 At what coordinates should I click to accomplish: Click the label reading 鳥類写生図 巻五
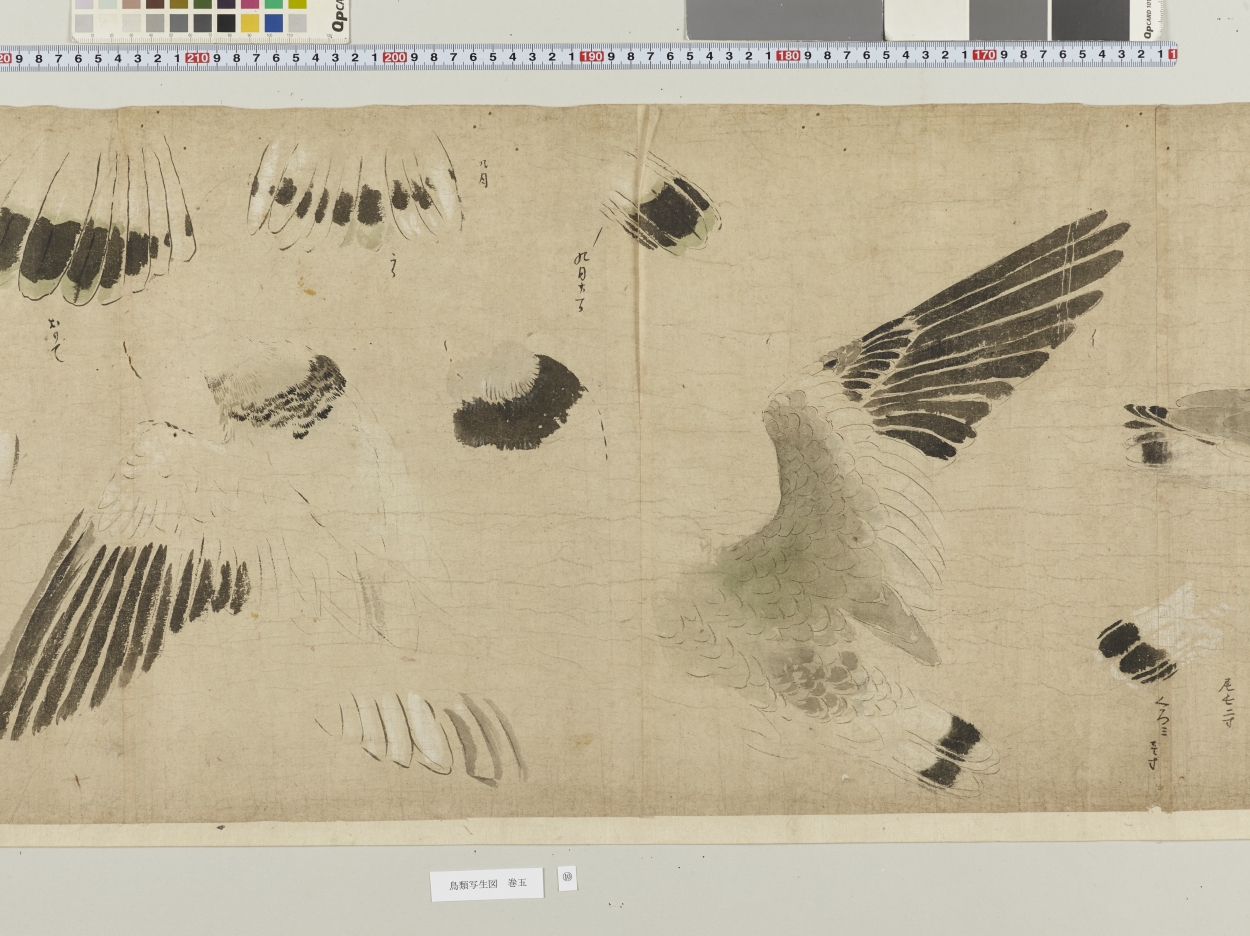487,884
